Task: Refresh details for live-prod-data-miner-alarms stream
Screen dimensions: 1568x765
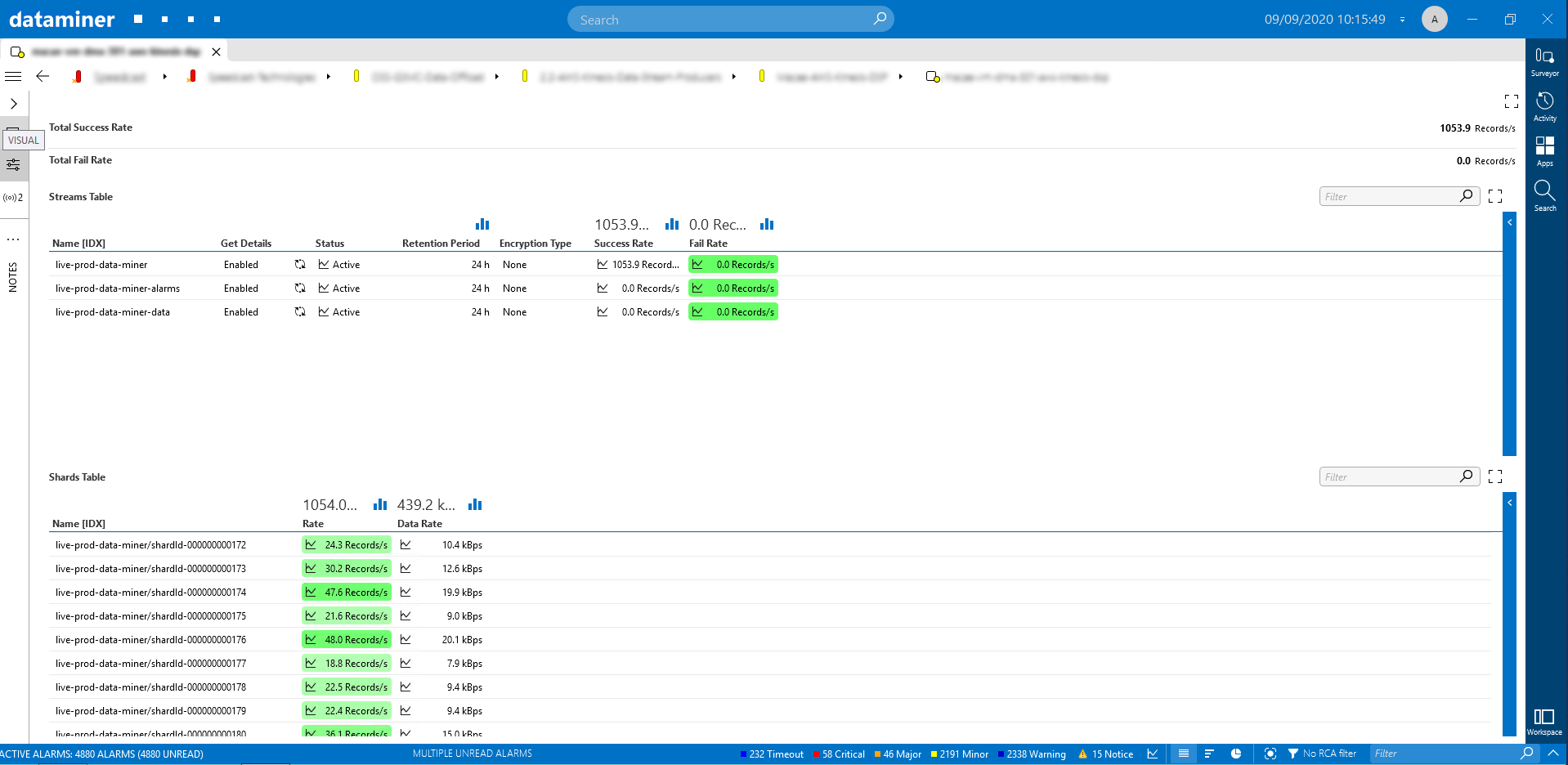Action: (300, 289)
